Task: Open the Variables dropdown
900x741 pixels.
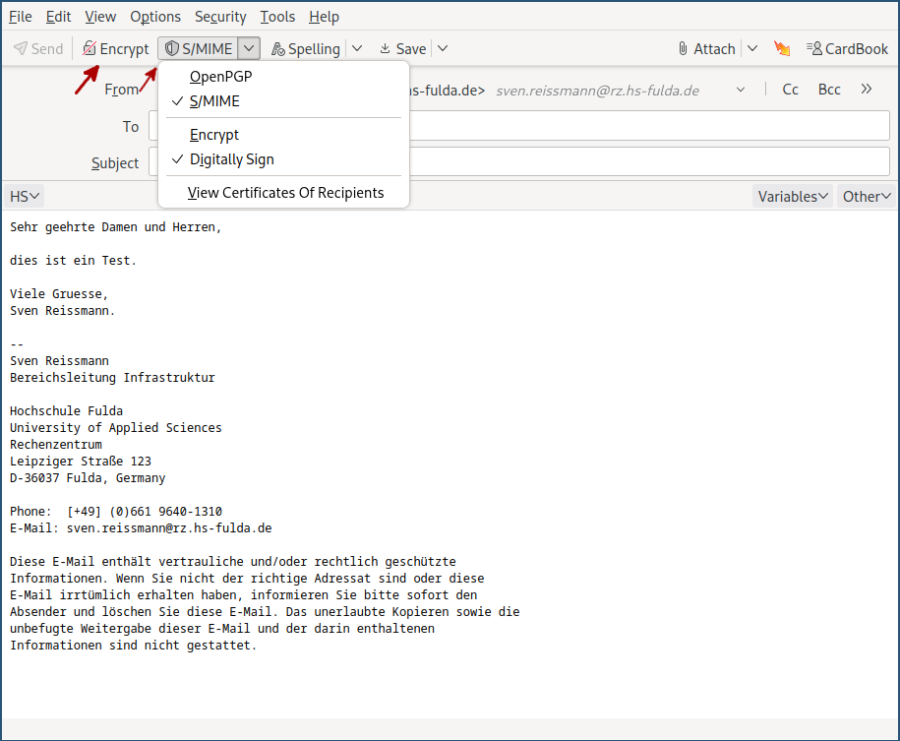Action: [792, 196]
